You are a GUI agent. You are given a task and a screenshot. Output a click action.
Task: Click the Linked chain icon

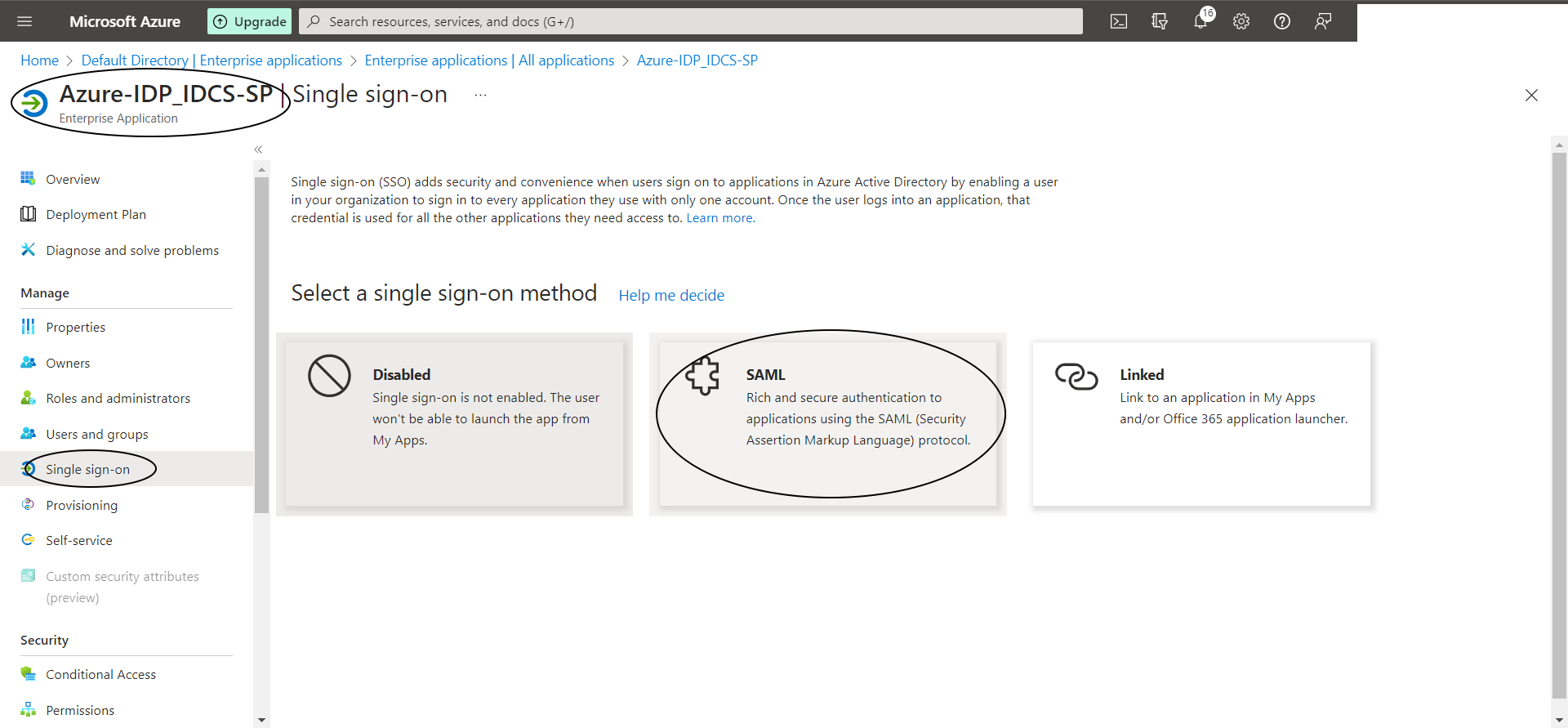(1076, 377)
